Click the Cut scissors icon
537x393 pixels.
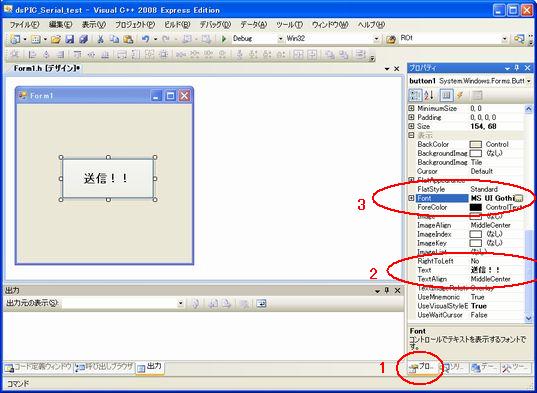pos(100,39)
